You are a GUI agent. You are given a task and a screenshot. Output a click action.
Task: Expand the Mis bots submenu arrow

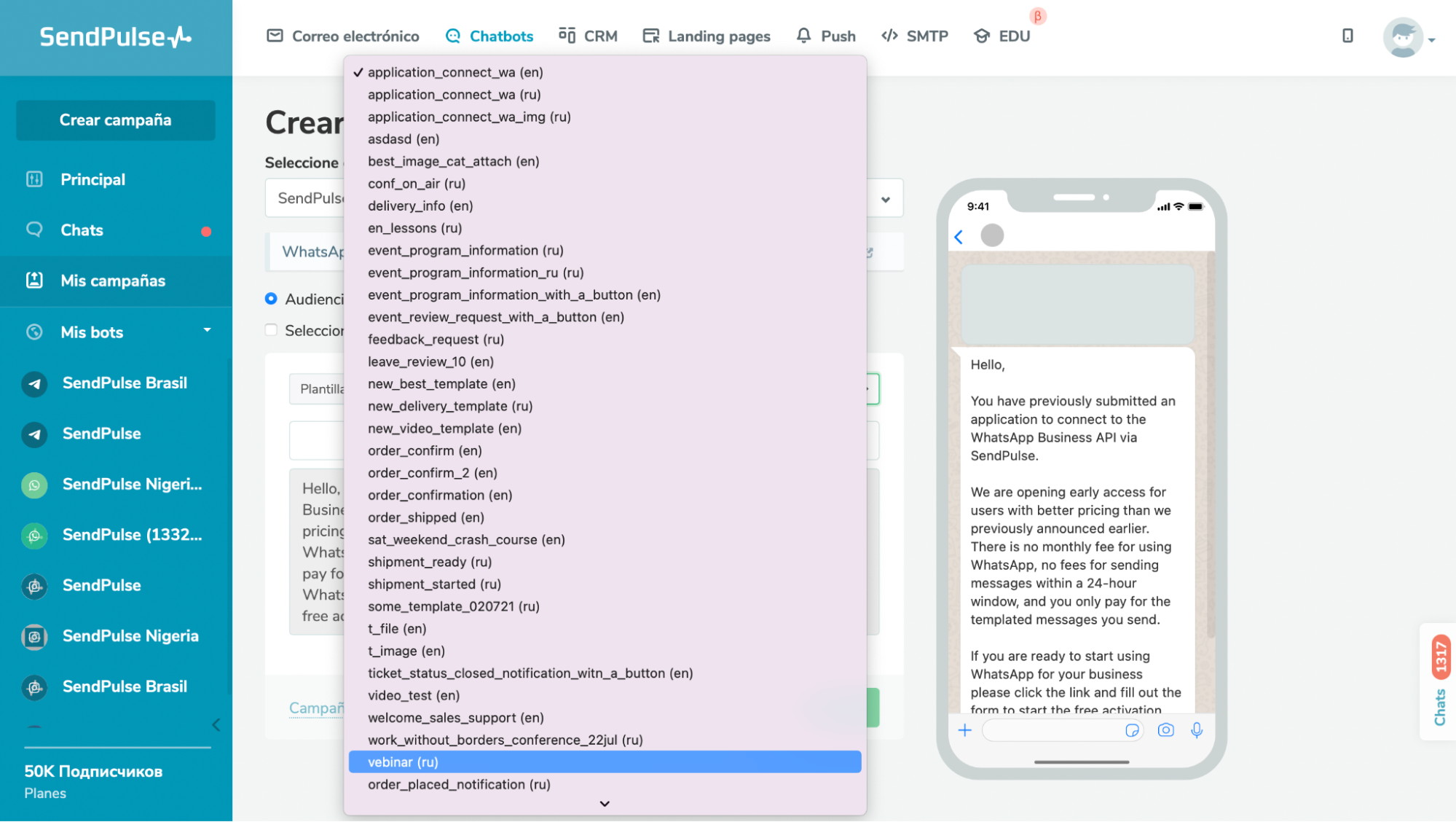[207, 330]
